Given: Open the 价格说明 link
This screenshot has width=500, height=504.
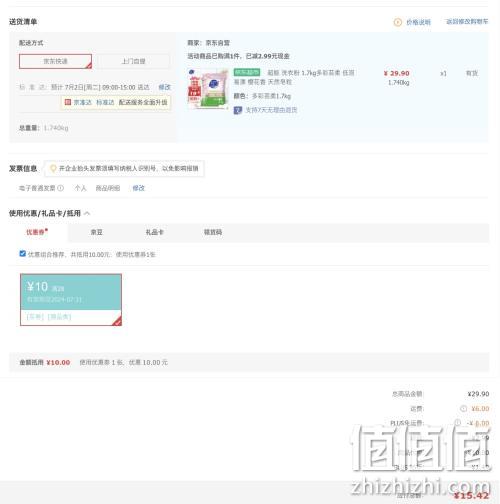Looking at the screenshot, I should tap(418, 22).
